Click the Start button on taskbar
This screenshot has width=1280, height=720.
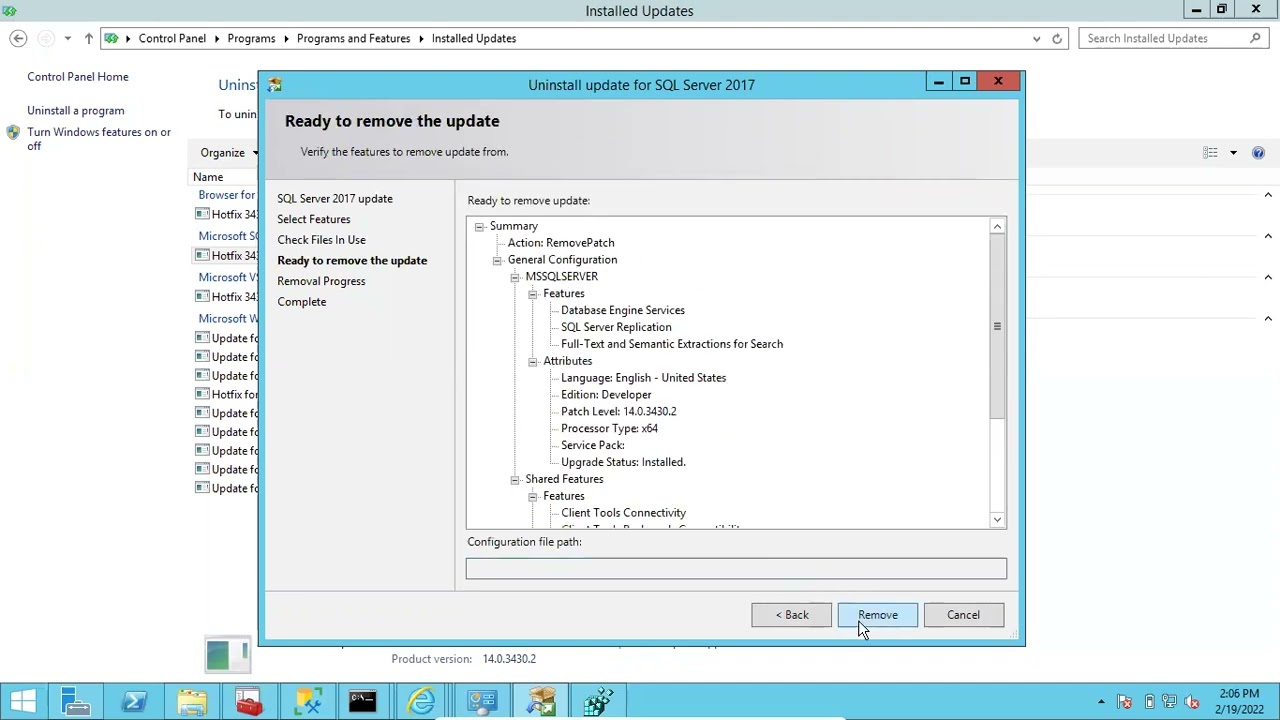[23, 702]
